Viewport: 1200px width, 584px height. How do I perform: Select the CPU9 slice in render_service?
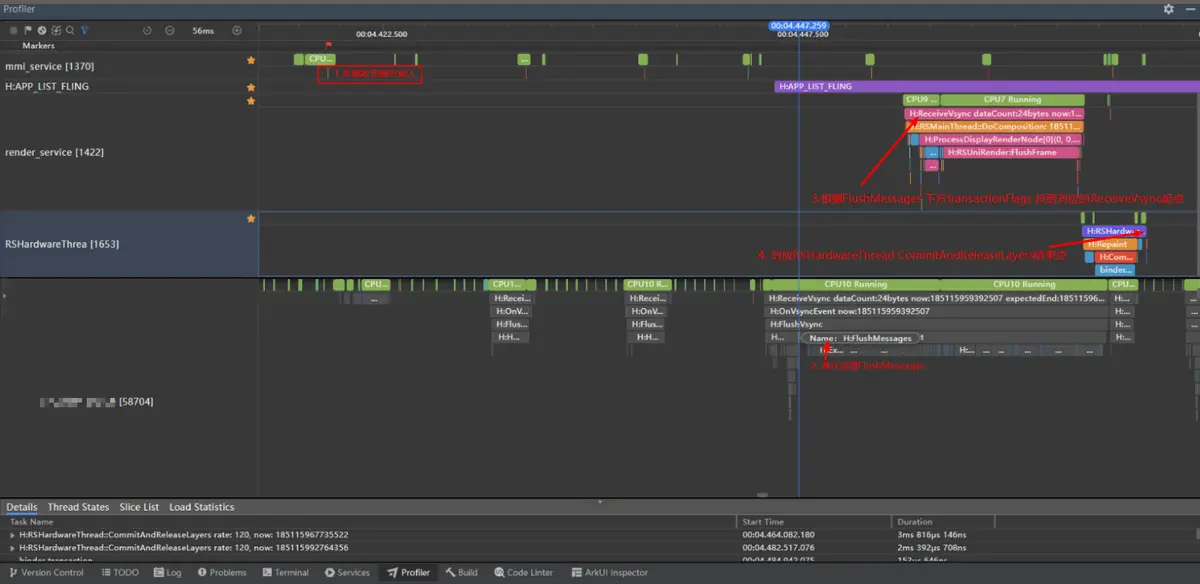point(920,100)
